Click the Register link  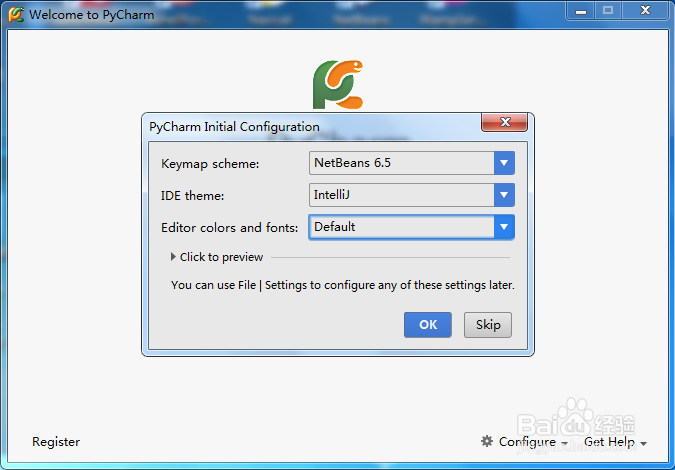[x=56, y=442]
